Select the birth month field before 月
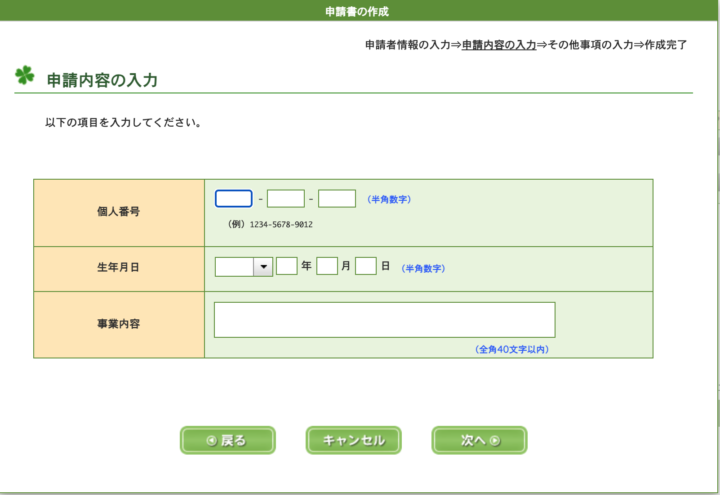720x495 pixels. point(327,266)
